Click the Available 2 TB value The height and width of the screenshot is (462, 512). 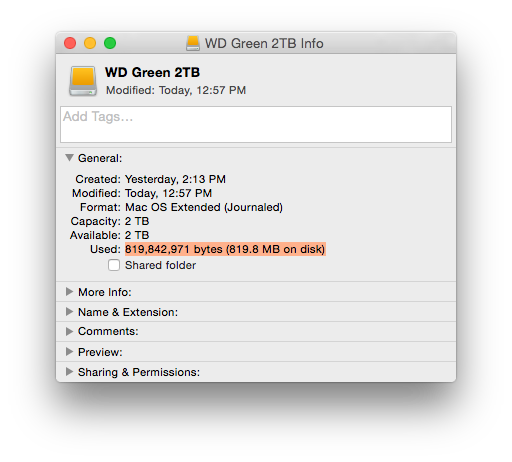(x=137, y=235)
